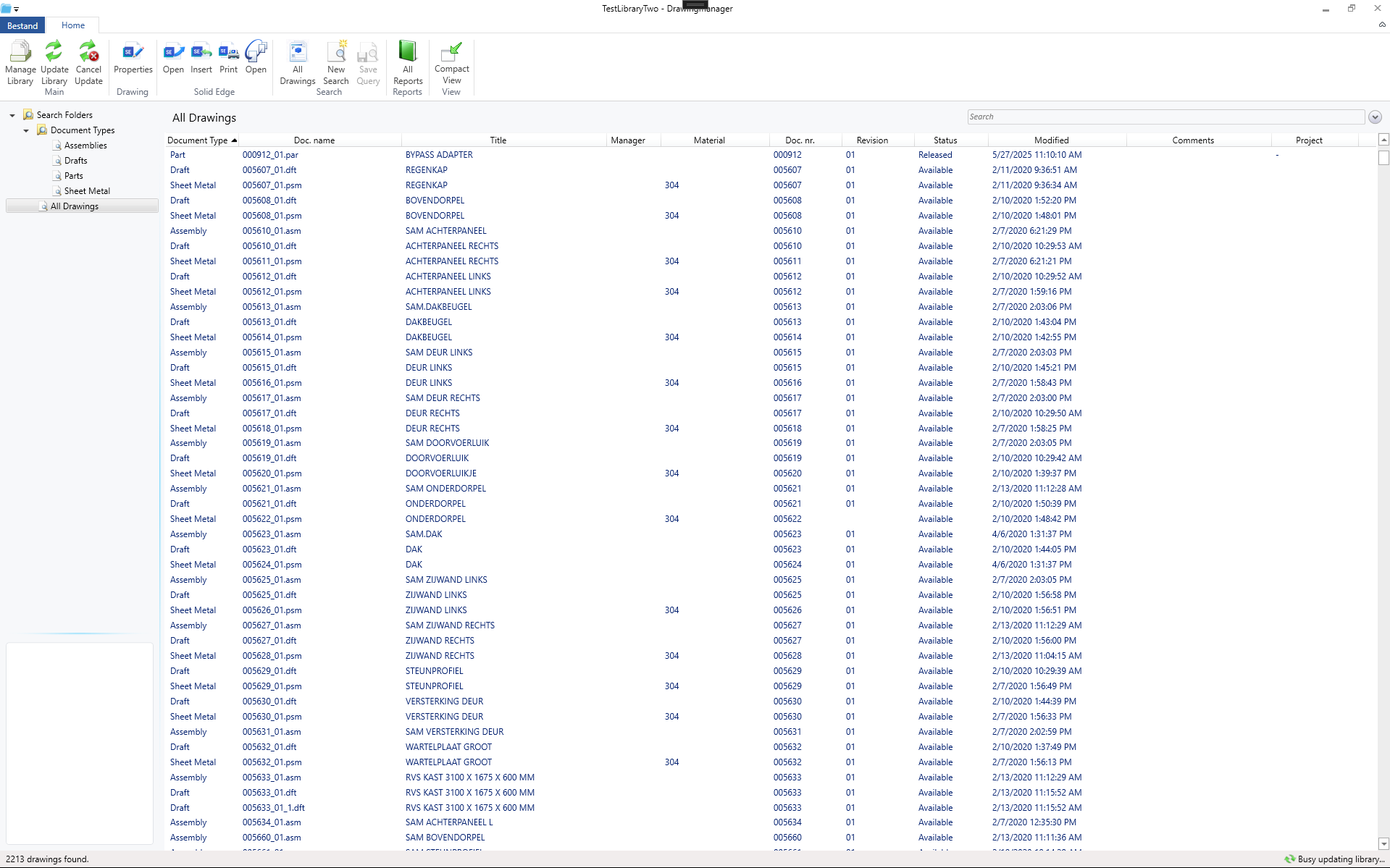Toggle Compact View

(451, 64)
